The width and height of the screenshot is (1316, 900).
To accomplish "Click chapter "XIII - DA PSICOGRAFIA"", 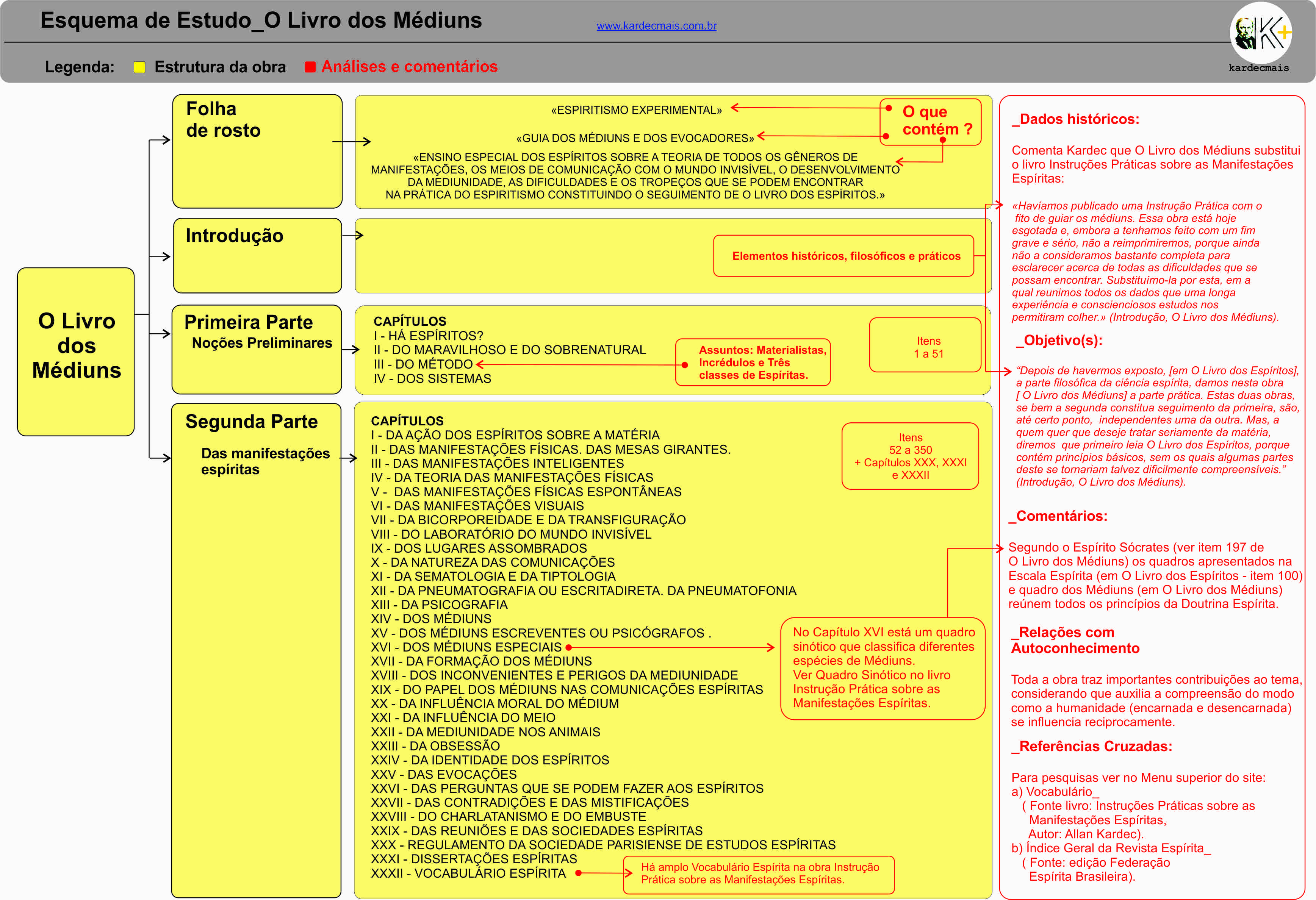I will tap(440, 605).
